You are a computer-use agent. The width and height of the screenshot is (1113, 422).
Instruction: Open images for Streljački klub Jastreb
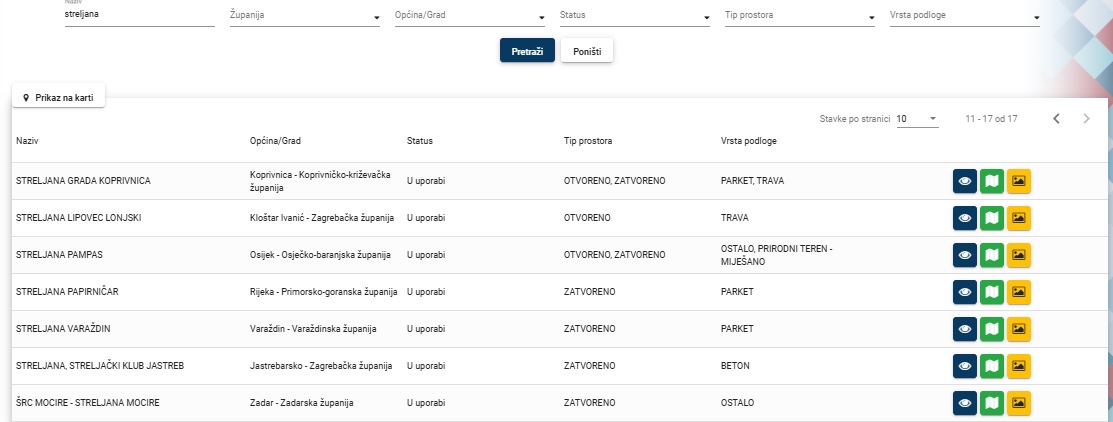pos(1019,366)
